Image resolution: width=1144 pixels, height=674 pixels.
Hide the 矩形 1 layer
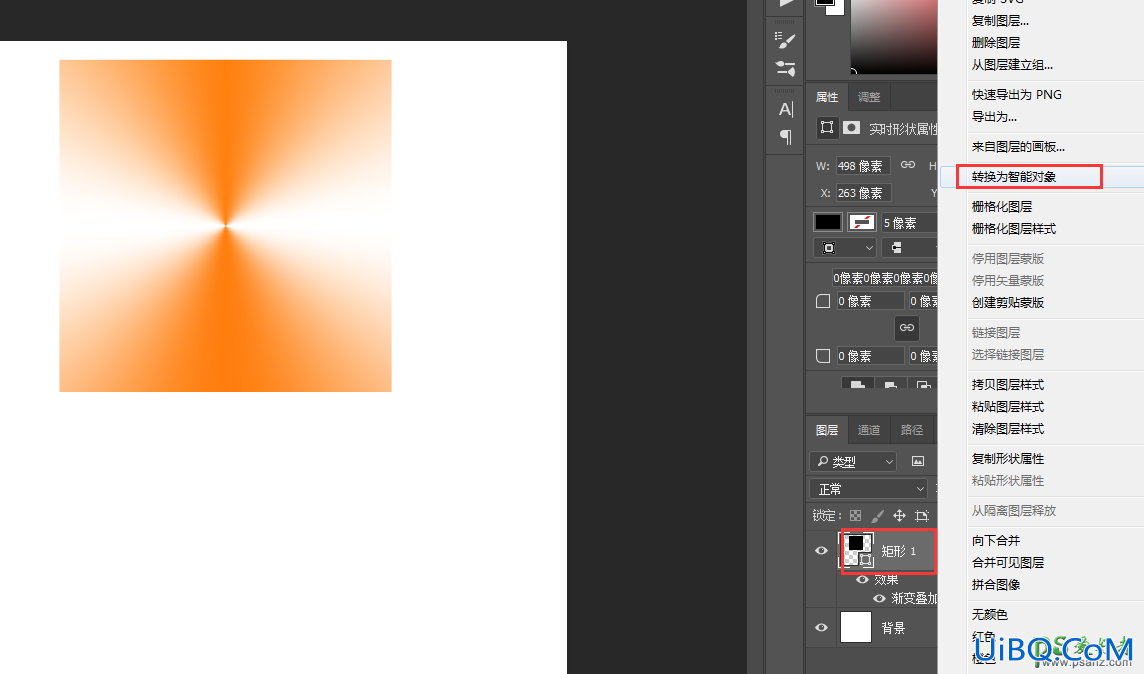822,551
